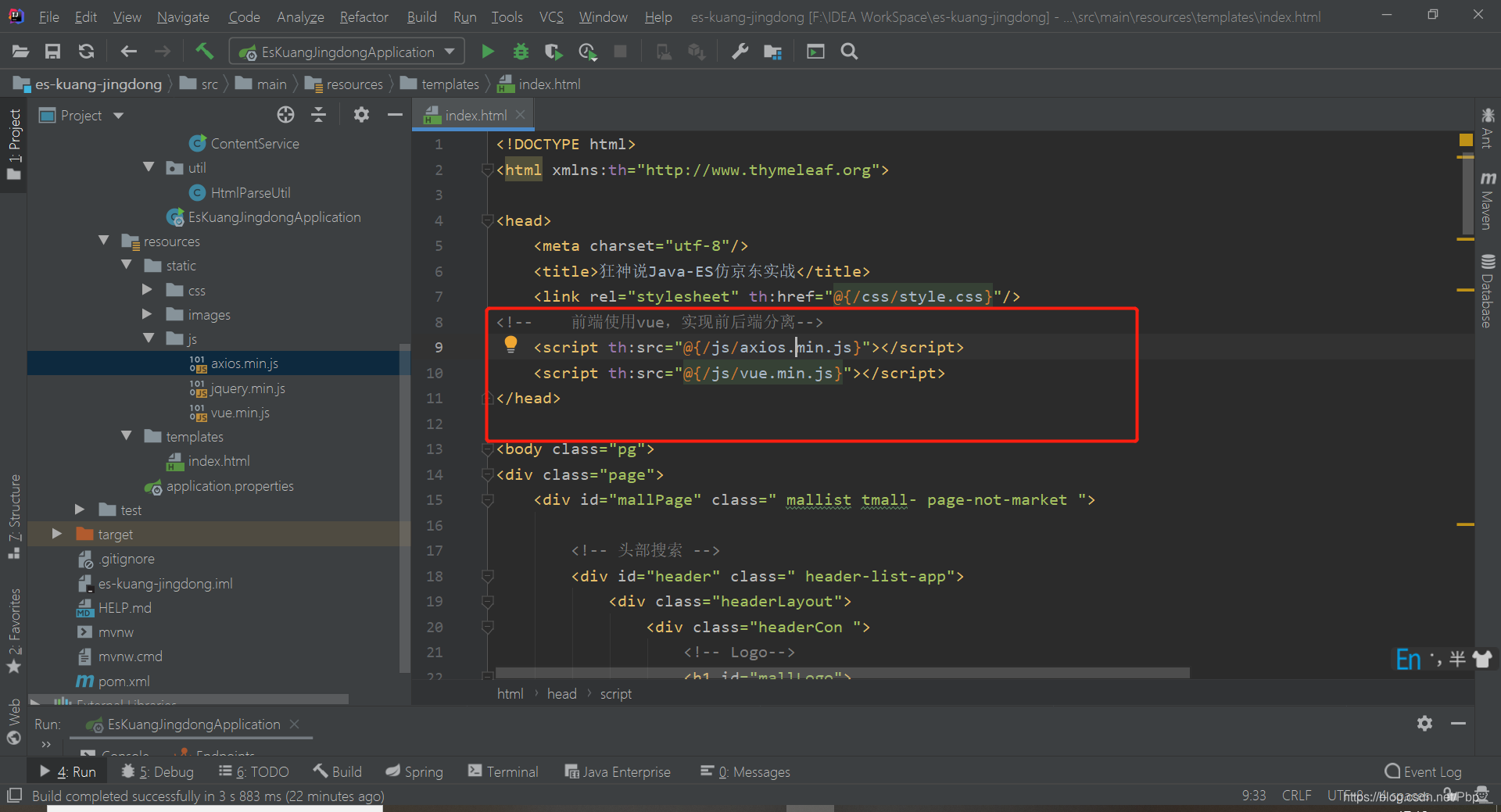Start Debug with the bug icon
The height and width of the screenshot is (812, 1501).
point(521,52)
